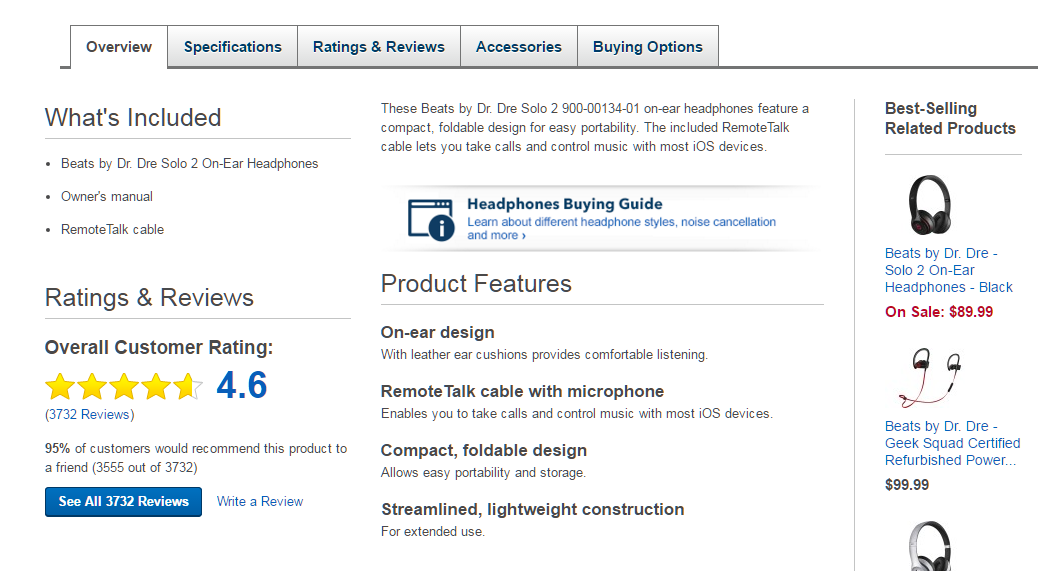
Task: Click the Headphones Buying Guide browser icon
Action: tap(431, 217)
